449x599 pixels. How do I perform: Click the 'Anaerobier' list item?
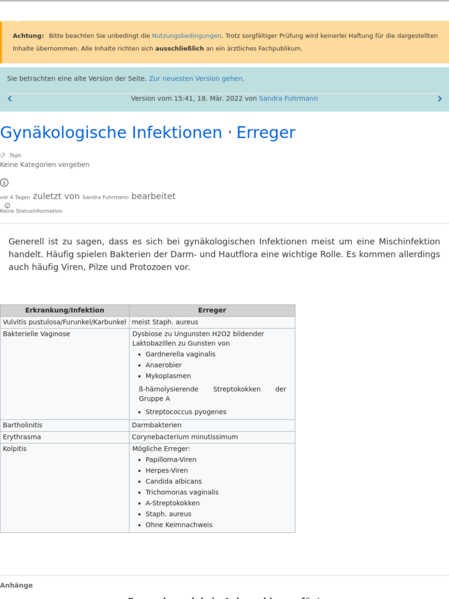(x=164, y=365)
